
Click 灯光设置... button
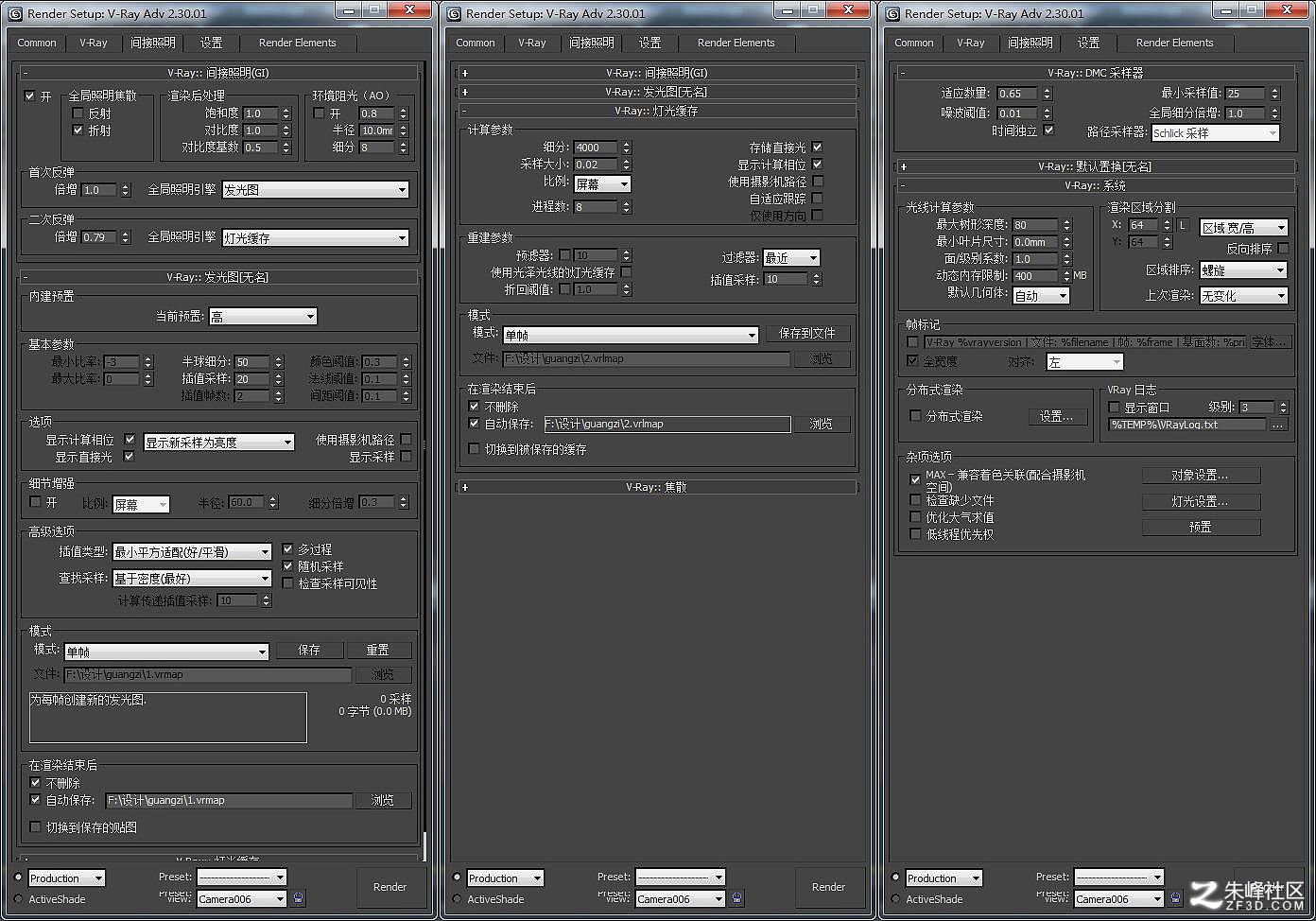pos(1201,502)
